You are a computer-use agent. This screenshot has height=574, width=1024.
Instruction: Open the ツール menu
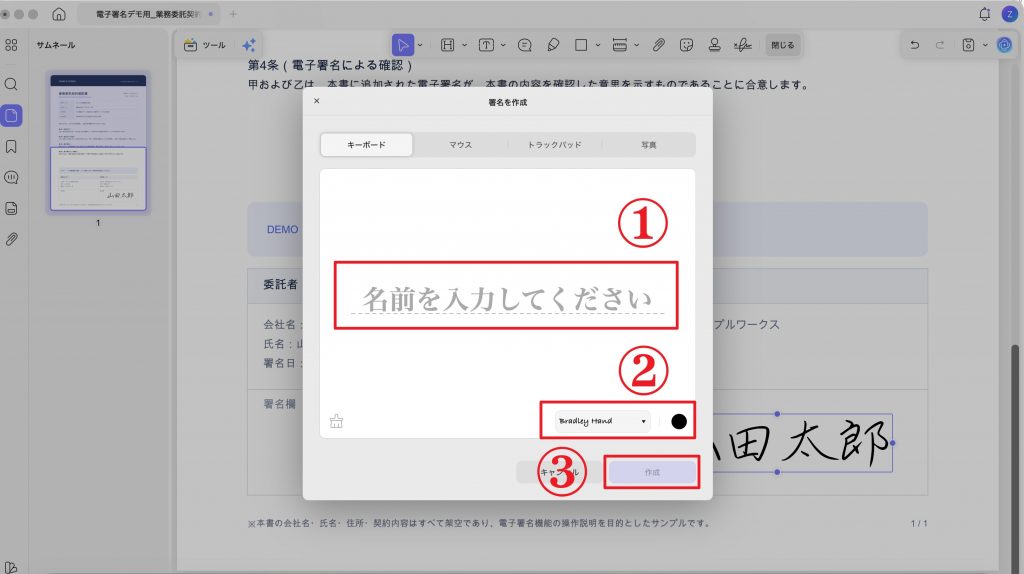point(205,45)
